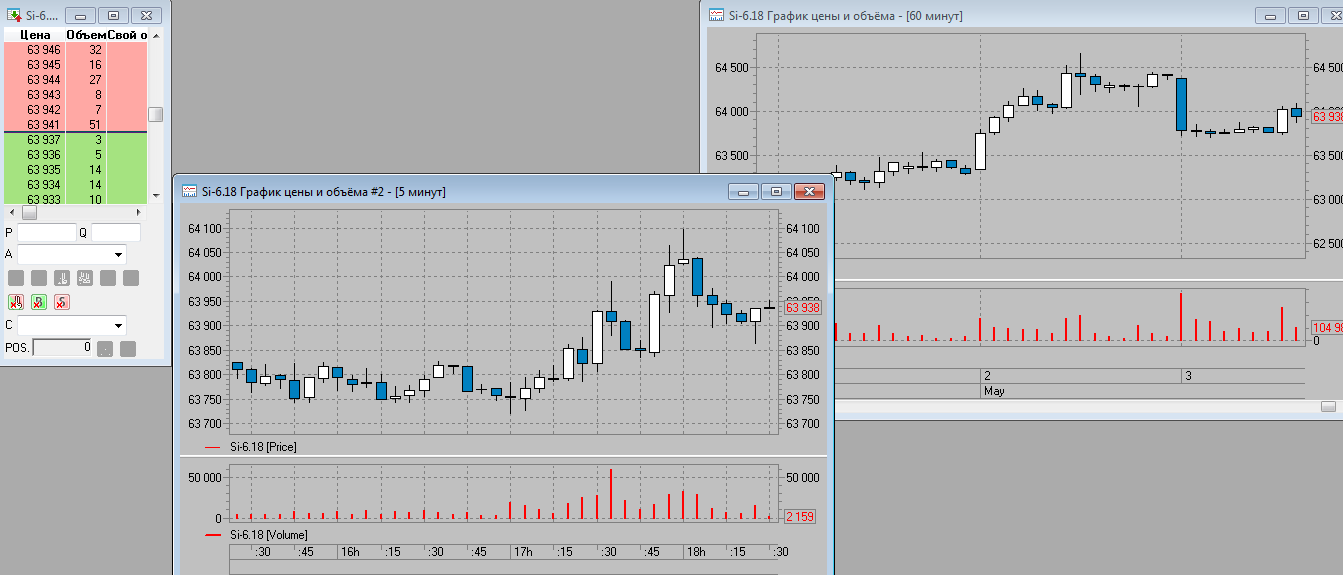Image resolution: width=1343 pixels, height=575 pixels.
Task: Click the order book vertical scrollbar thumb
Action: pos(155,114)
